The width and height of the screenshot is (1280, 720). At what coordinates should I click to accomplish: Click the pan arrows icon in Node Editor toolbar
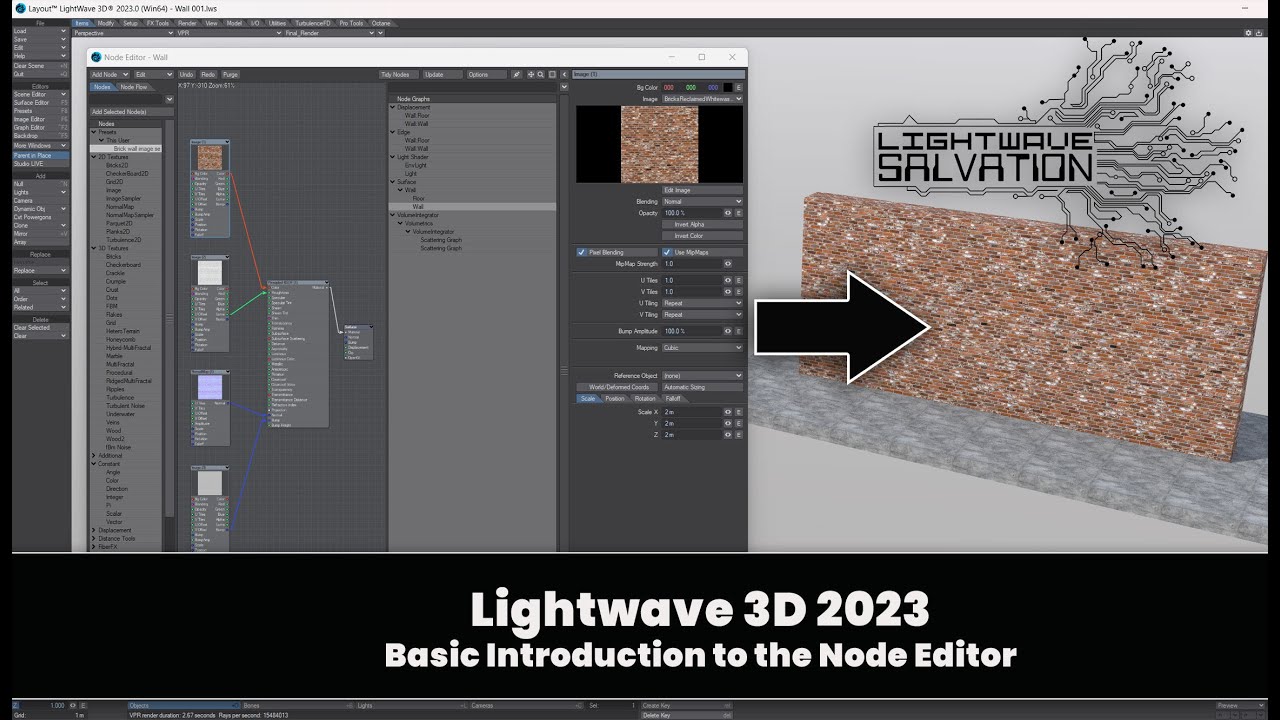click(531, 74)
